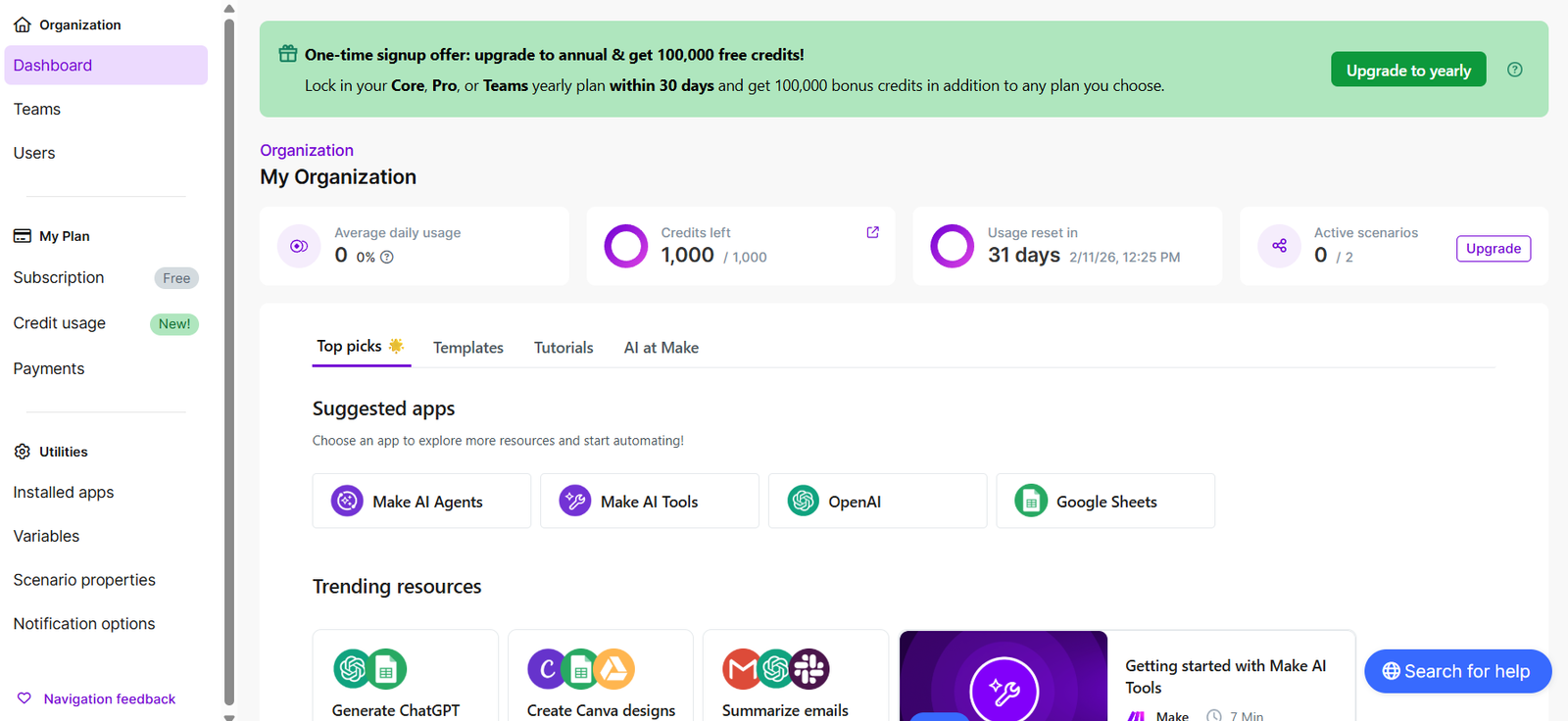Click the Organization home icon
The height and width of the screenshot is (721, 1568).
pyautogui.click(x=23, y=24)
